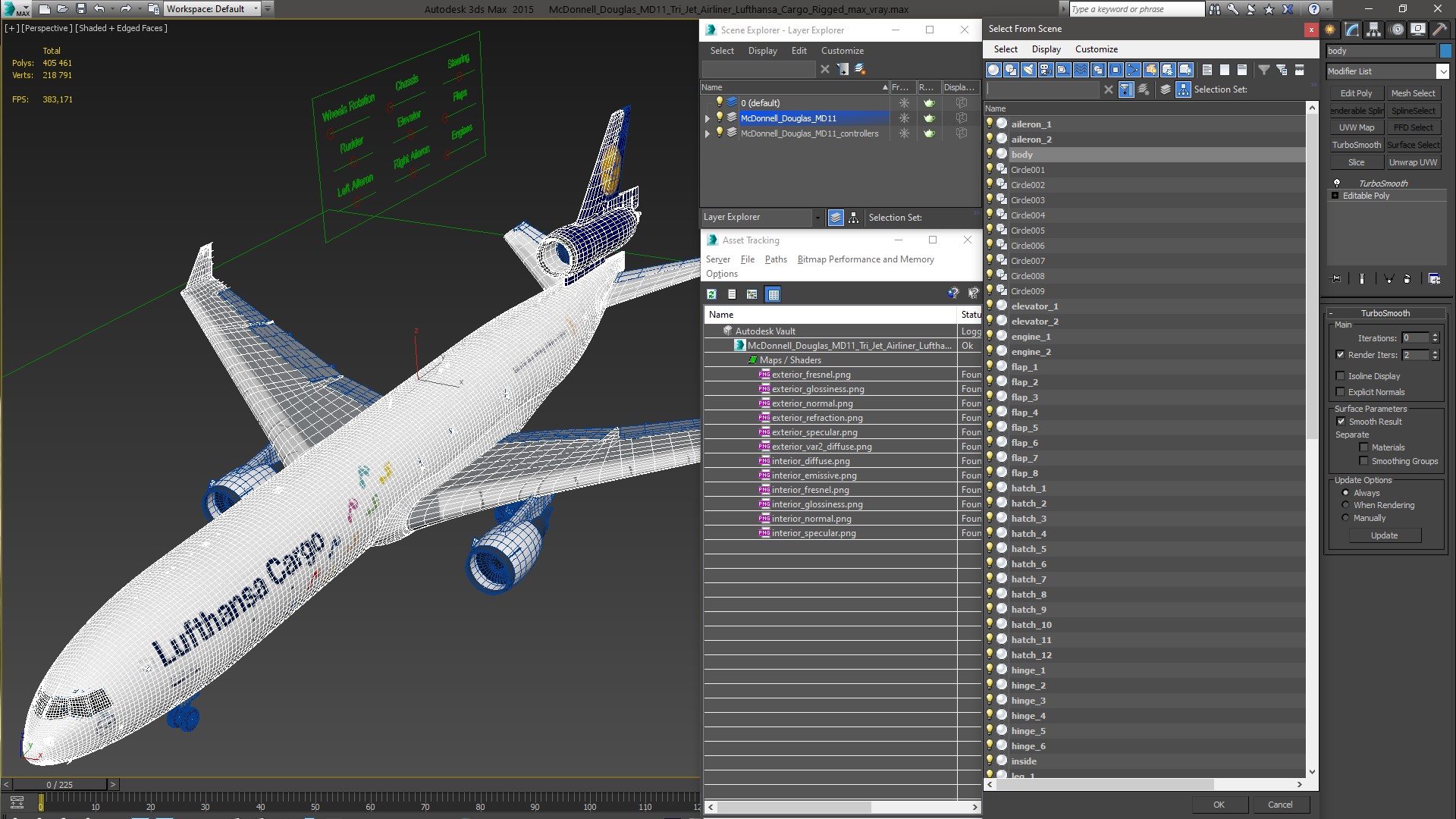This screenshot has width=1456, height=819.
Task: Expand the McDonnell_Douglas_MD11_controllers layer
Action: click(x=708, y=133)
